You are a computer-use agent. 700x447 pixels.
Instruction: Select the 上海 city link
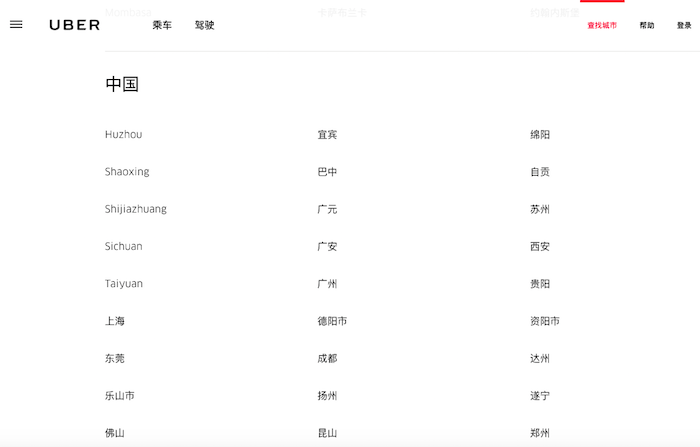point(115,321)
